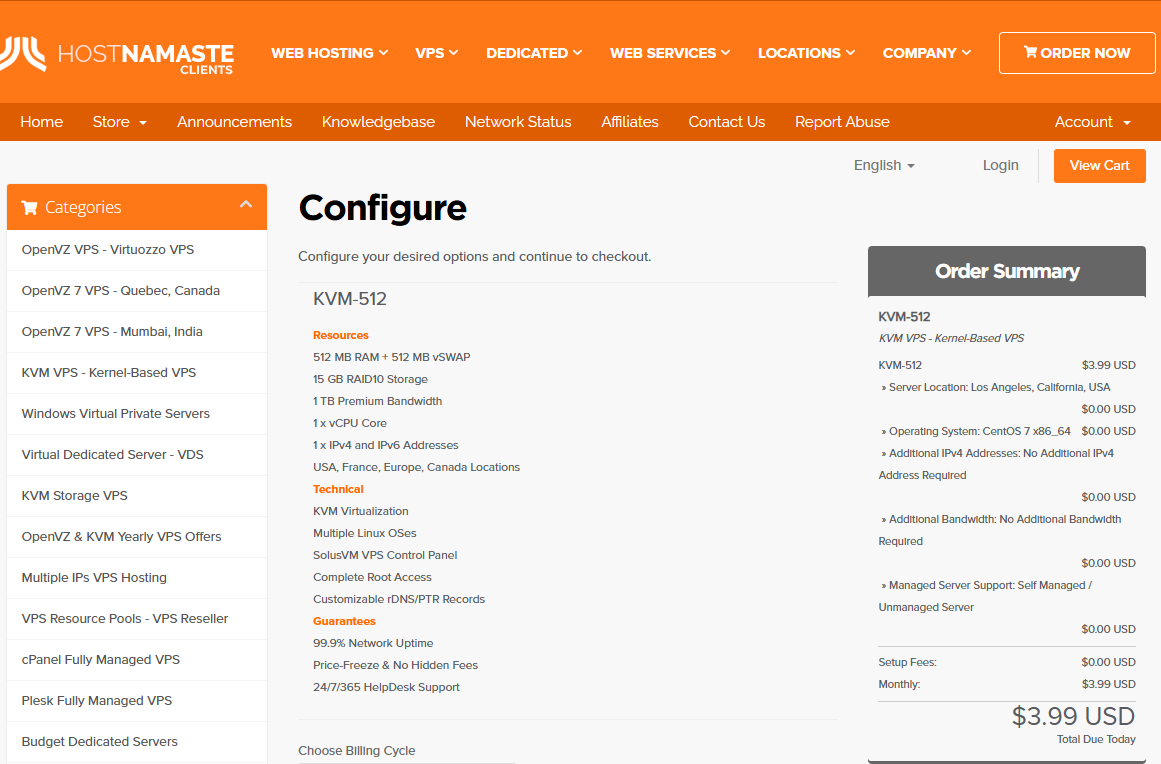The width and height of the screenshot is (1161, 764).
Task: Click '99.9% Network Uptime' text
Action: [372, 643]
